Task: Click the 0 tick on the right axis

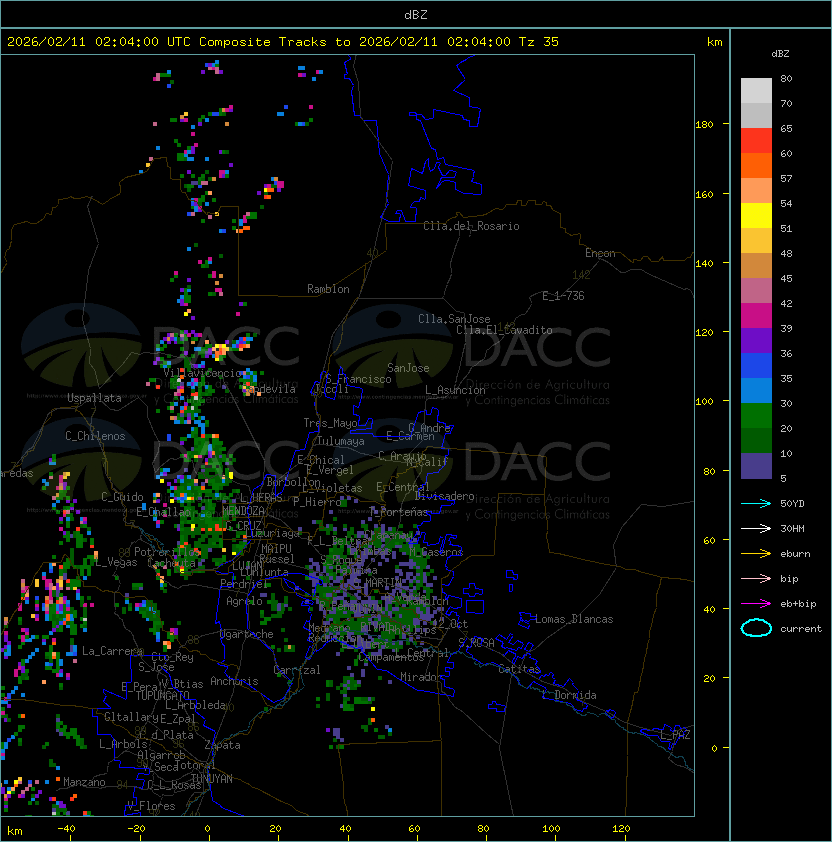Action: (x=714, y=749)
